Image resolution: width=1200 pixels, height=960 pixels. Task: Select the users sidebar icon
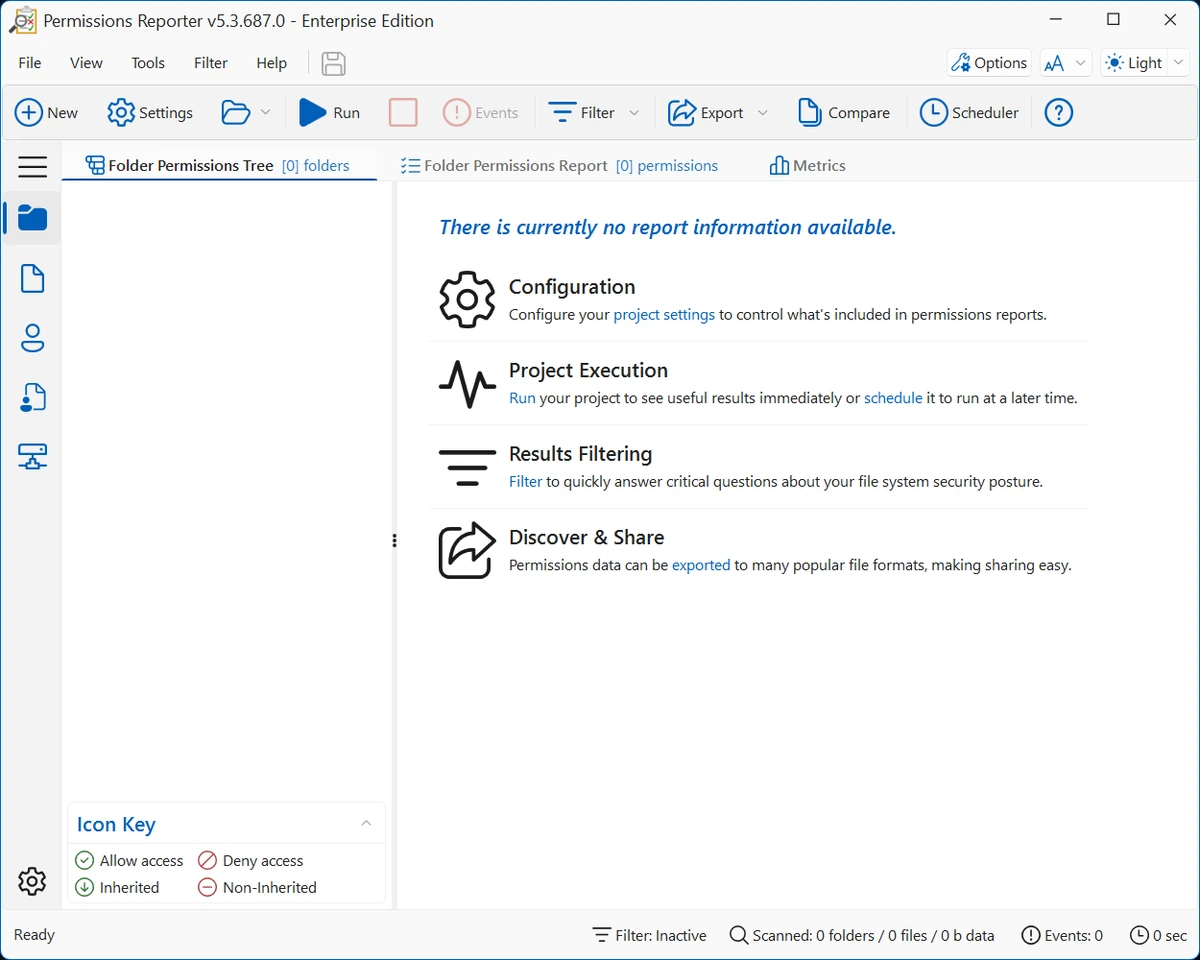(x=32, y=338)
